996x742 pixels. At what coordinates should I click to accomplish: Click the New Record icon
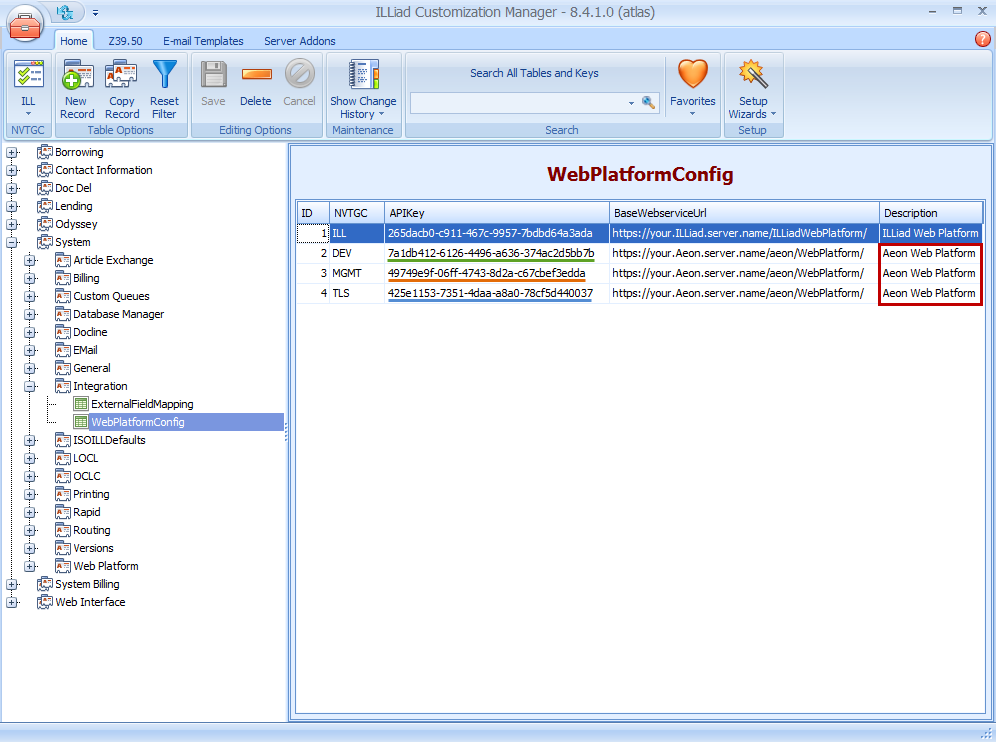(x=77, y=76)
